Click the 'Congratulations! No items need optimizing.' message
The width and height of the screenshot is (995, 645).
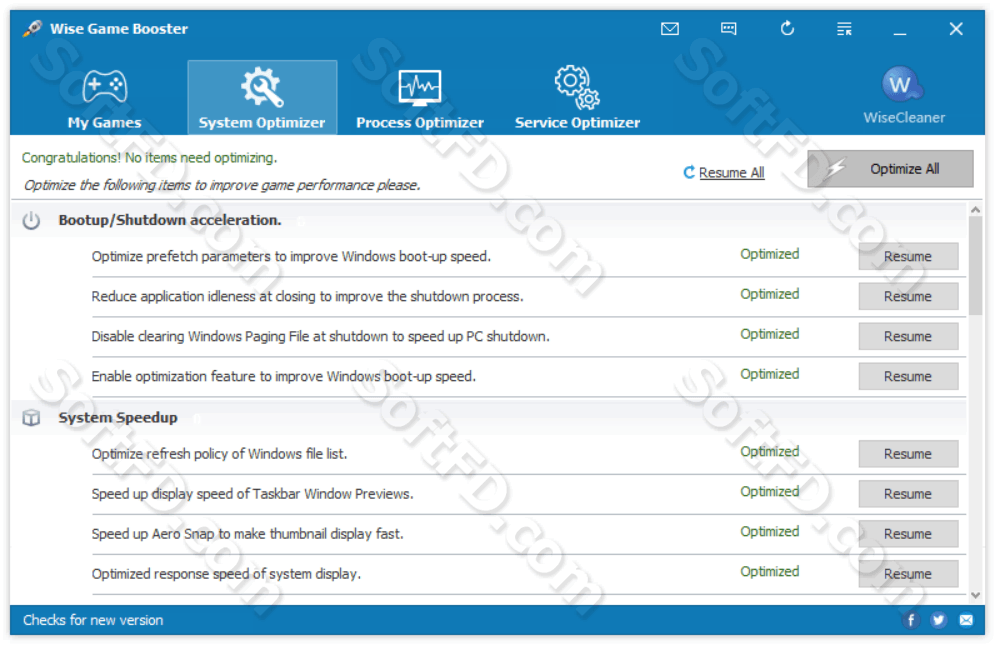[149, 157]
